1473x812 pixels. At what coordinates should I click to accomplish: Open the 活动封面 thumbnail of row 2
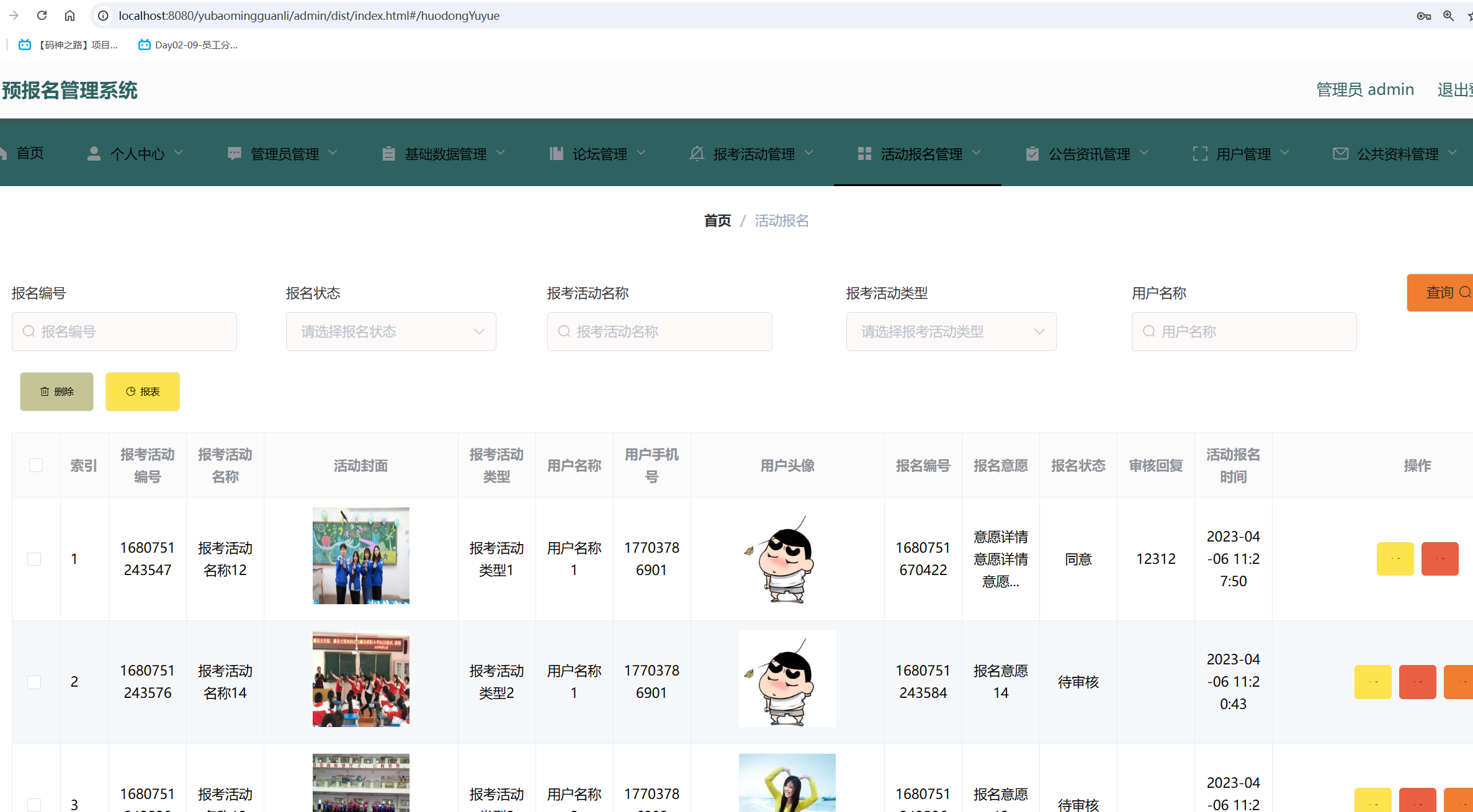[x=361, y=679]
